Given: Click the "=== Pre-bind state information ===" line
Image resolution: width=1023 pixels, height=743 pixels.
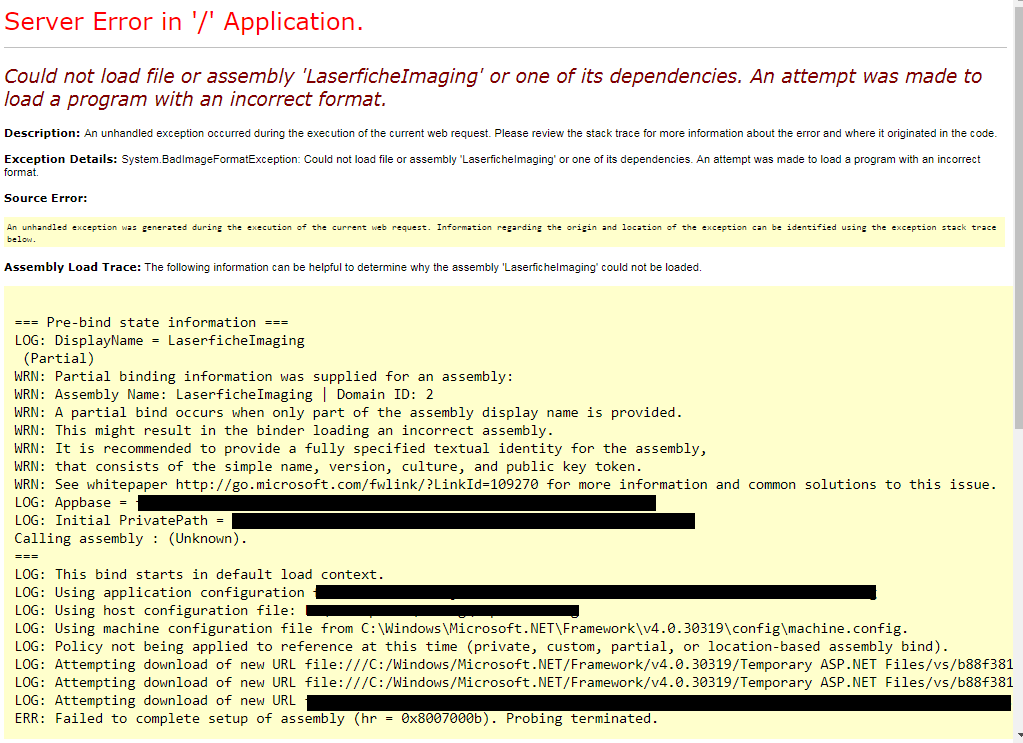Looking at the screenshot, I should tap(151, 322).
